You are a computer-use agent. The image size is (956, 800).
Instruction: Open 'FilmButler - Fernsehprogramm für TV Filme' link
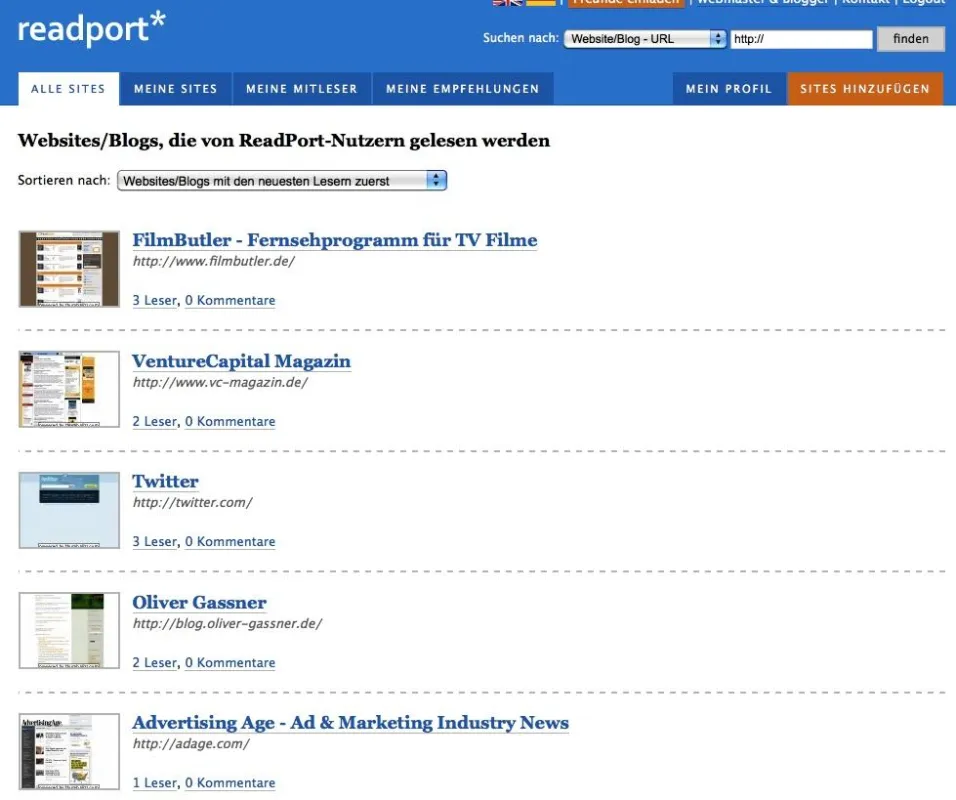(x=335, y=240)
